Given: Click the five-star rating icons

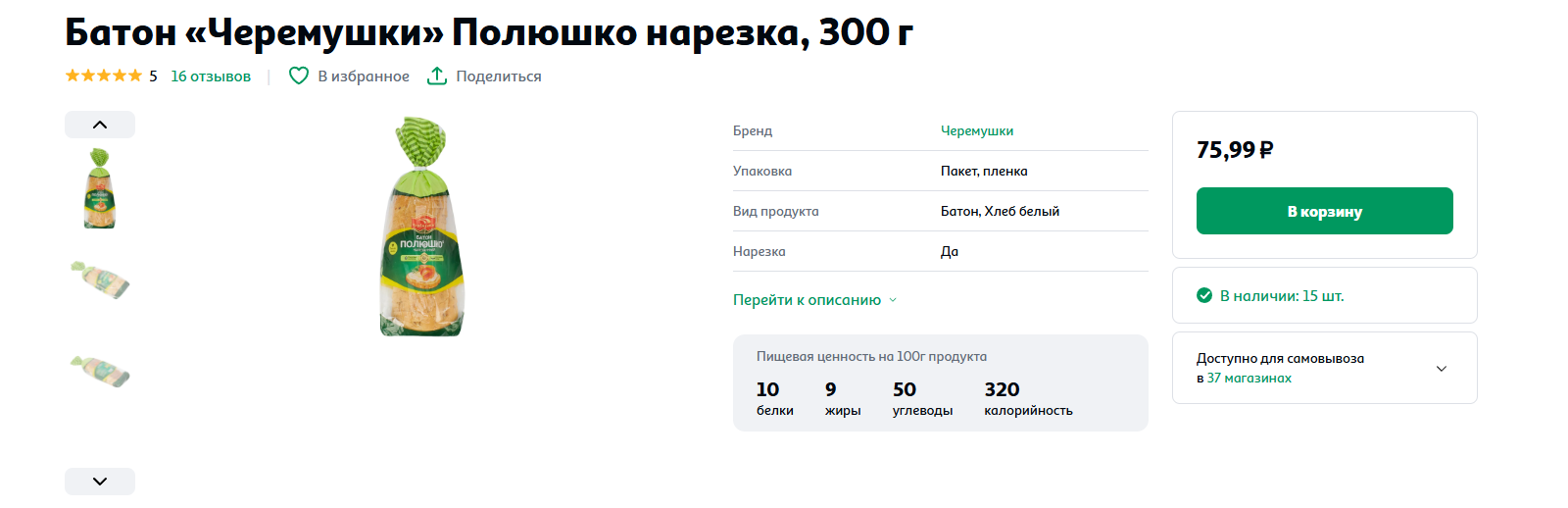Looking at the screenshot, I should click(x=104, y=76).
